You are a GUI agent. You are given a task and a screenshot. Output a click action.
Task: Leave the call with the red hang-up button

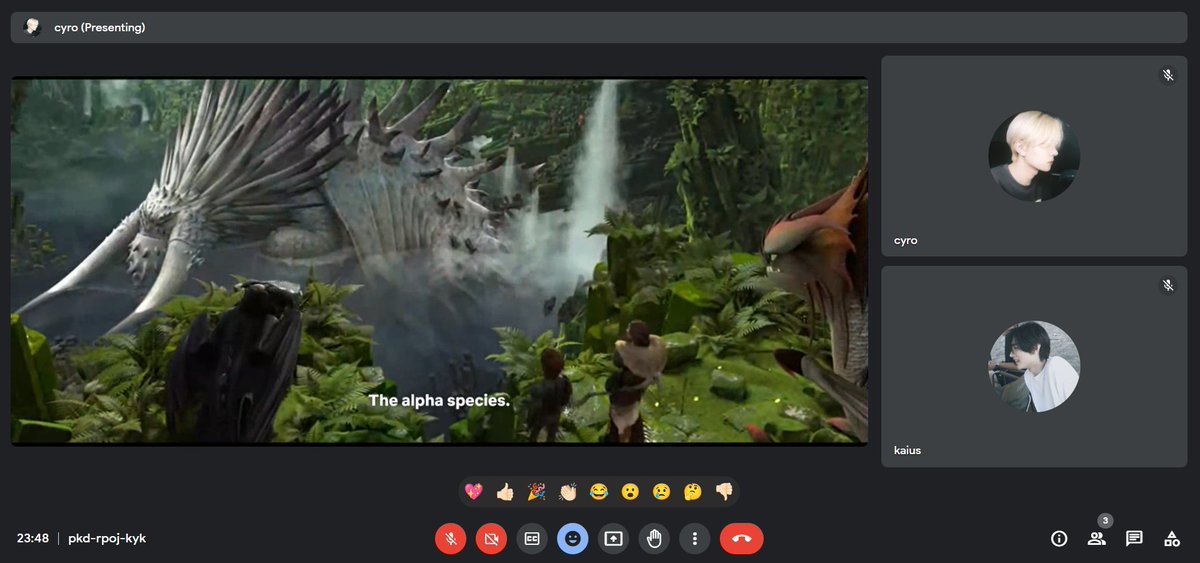pos(741,538)
